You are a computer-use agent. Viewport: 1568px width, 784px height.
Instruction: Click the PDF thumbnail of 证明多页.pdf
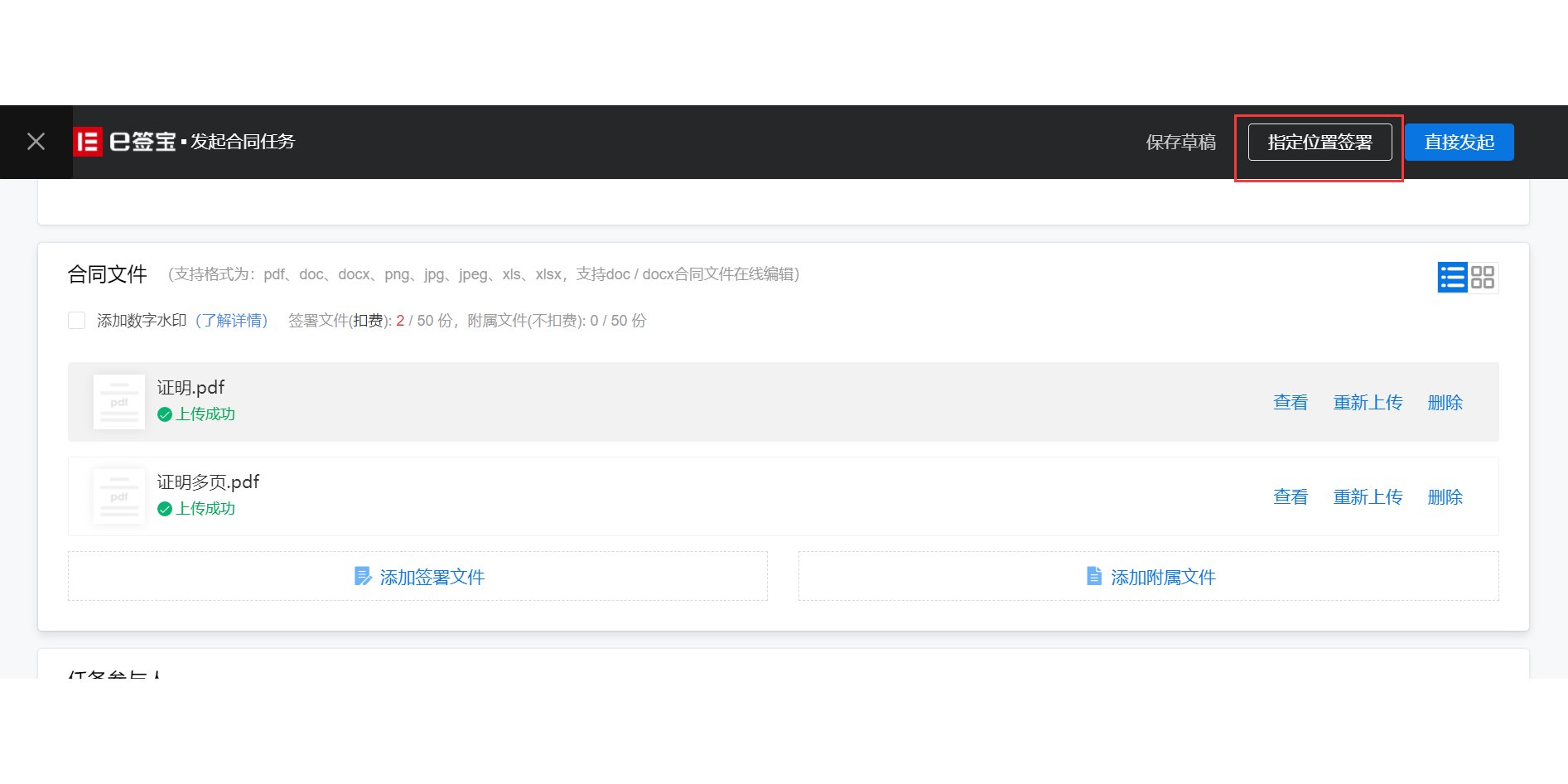coord(118,496)
